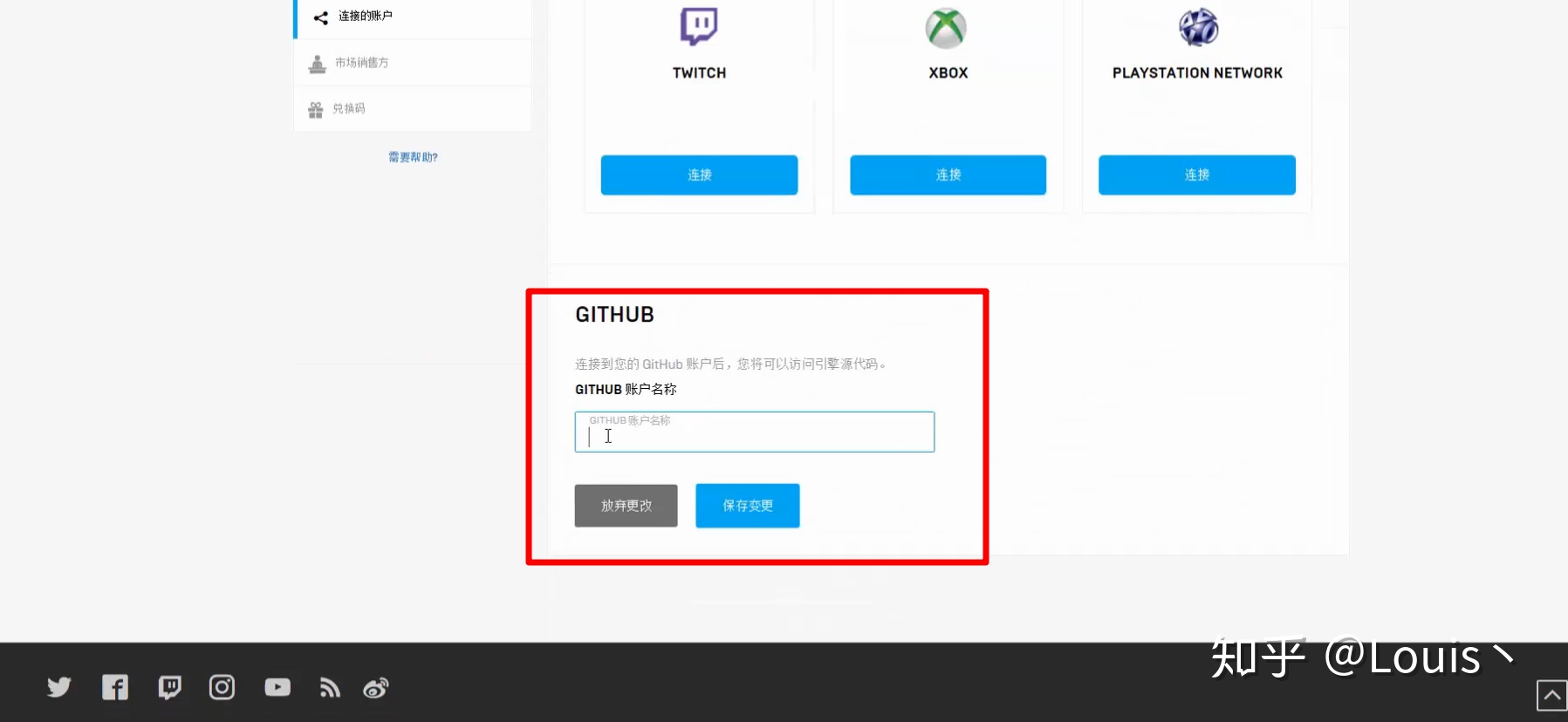Click the PlayStation Network logo
This screenshot has height=722, width=1568.
[1198, 28]
